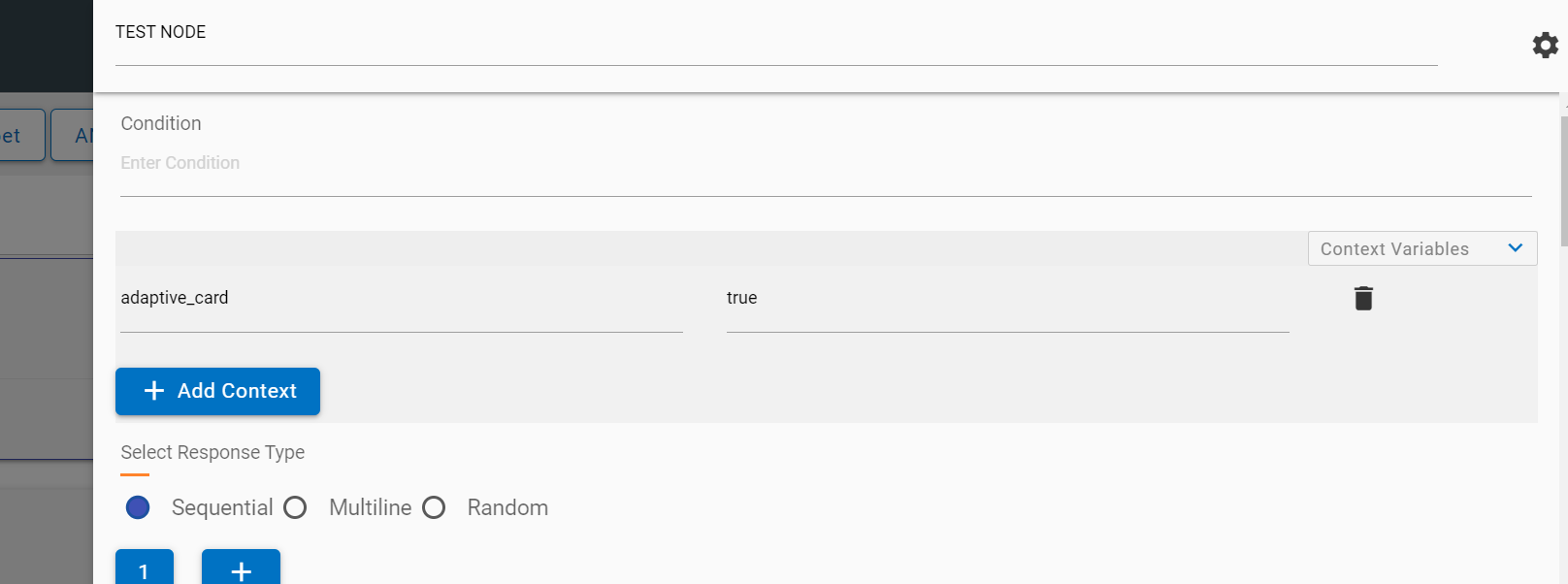Click the adaptive_card variable name field
This screenshot has height=584, width=1568.
(401, 298)
